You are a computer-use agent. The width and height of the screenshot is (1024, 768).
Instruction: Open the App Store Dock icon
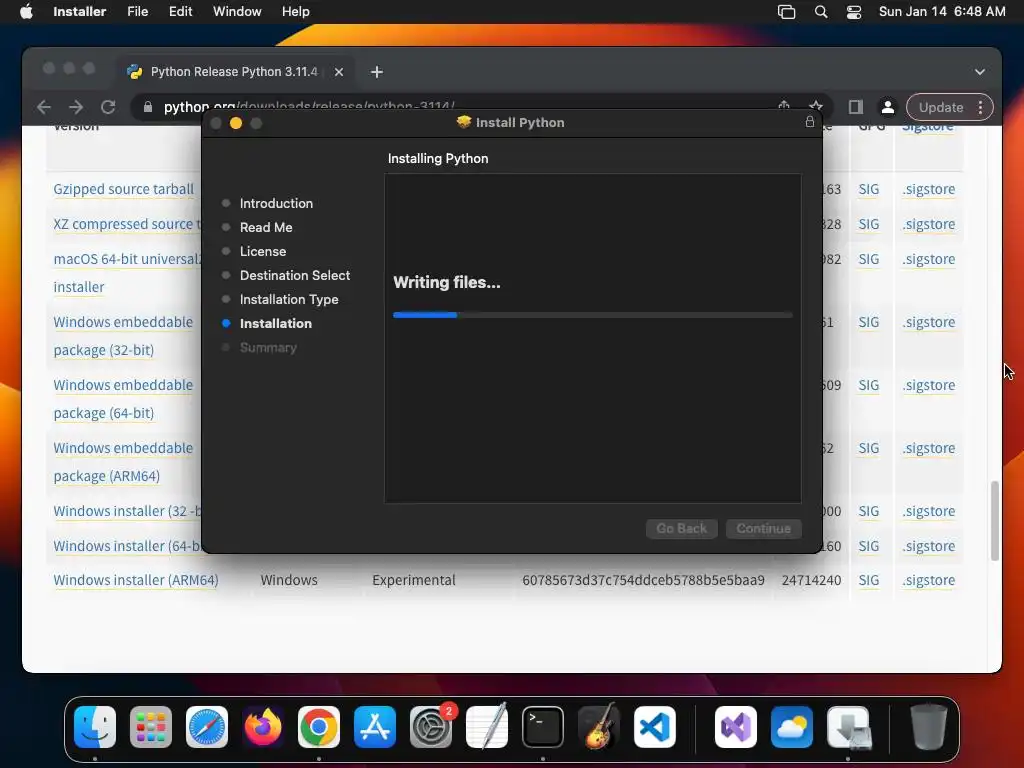tap(375, 727)
